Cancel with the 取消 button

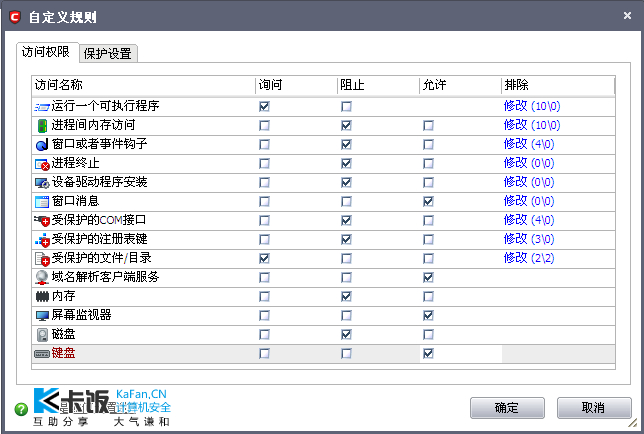click(594, 408)
